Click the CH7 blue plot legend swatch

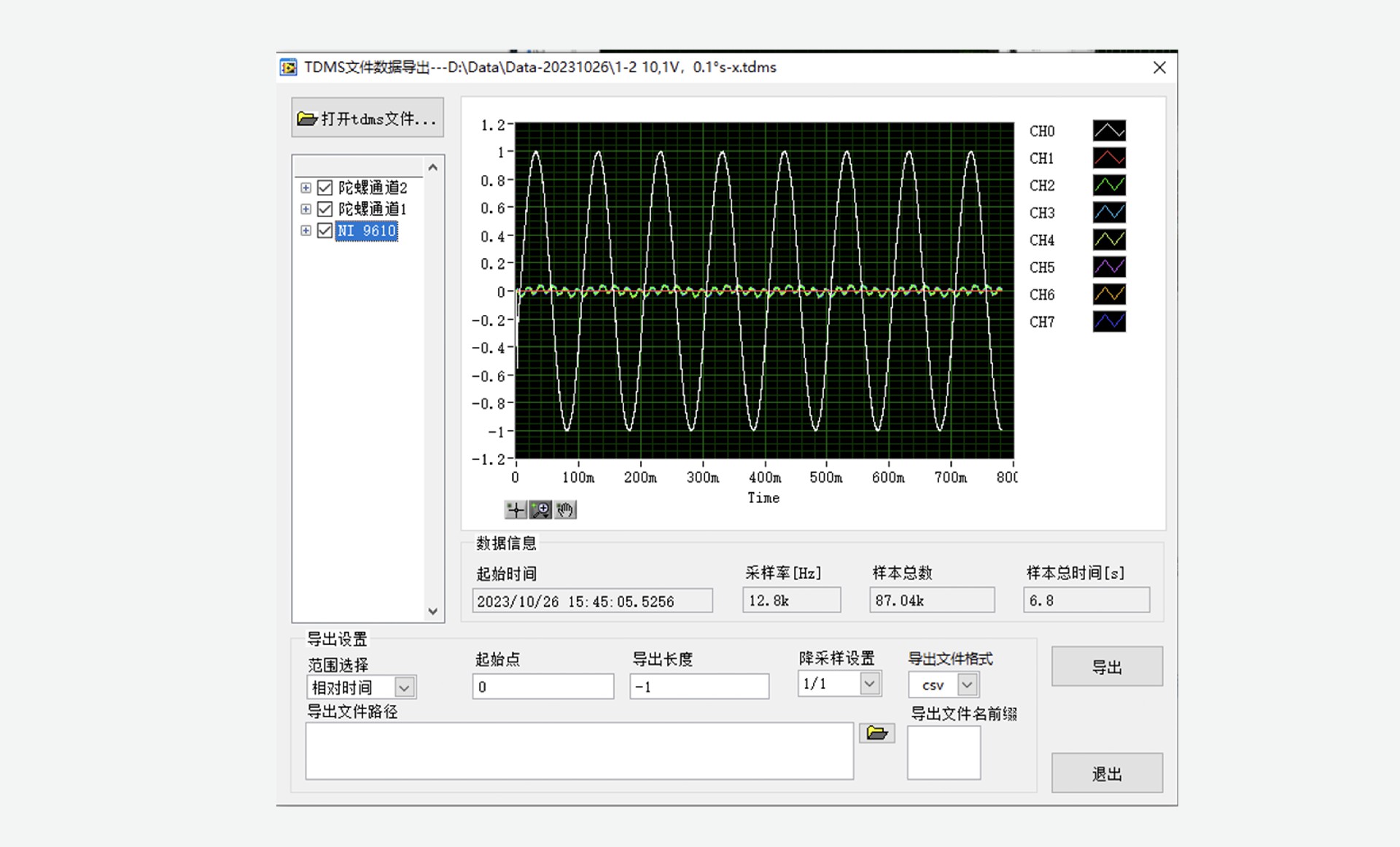1108,321
